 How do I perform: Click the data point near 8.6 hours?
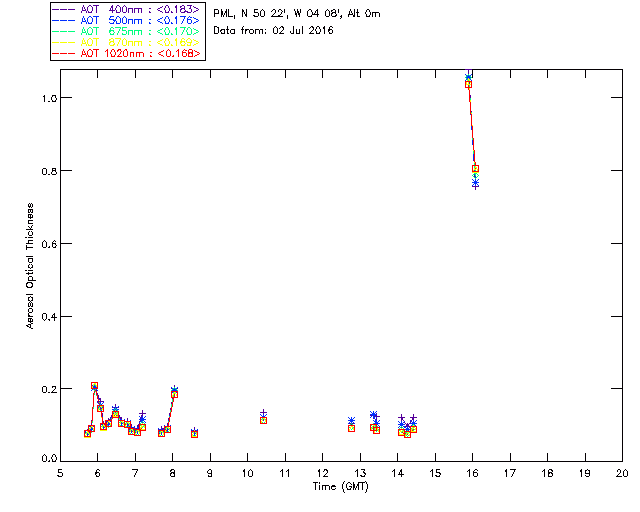coord(195,434)
